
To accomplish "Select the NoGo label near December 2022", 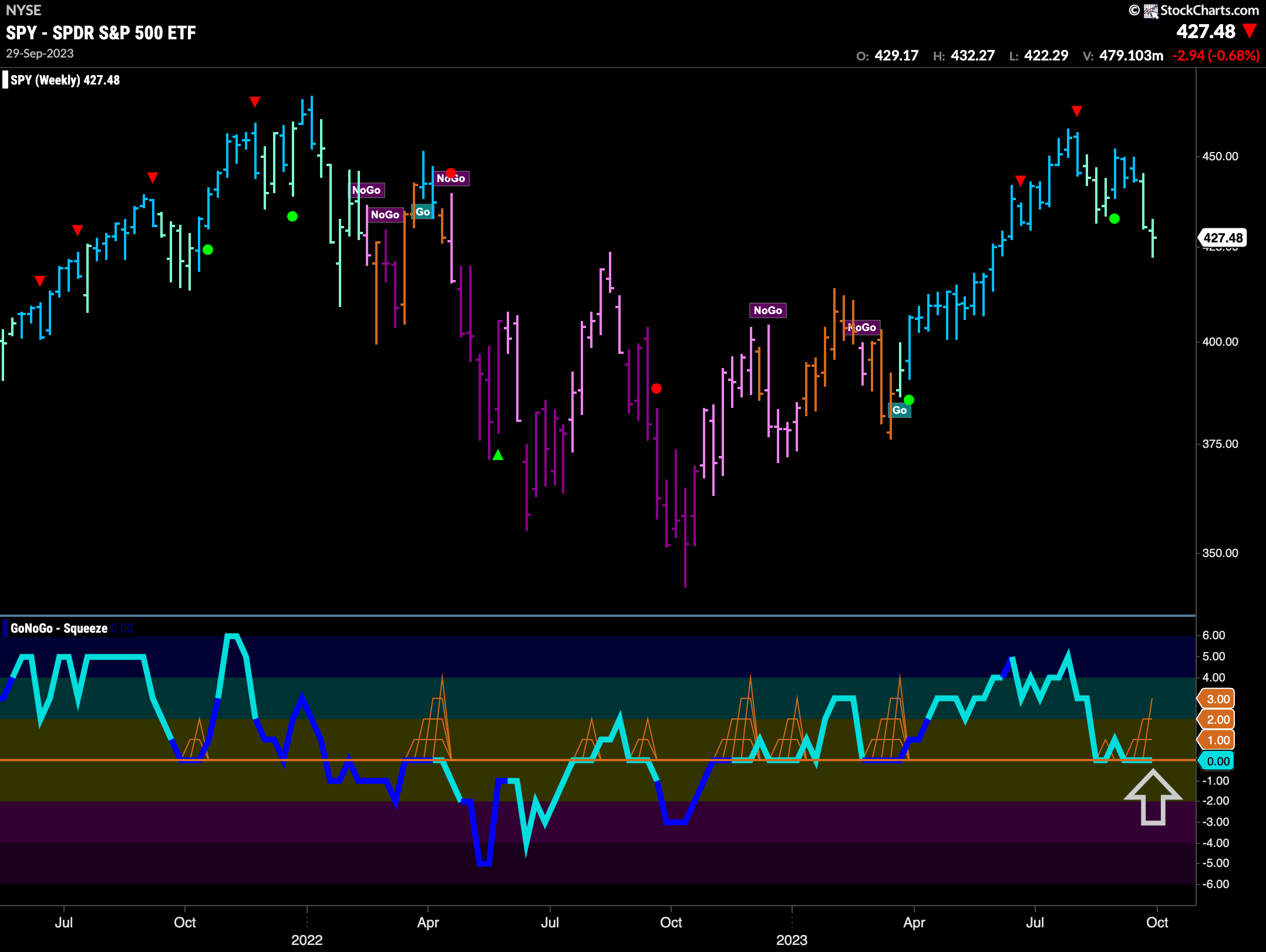I will [767, 310].
